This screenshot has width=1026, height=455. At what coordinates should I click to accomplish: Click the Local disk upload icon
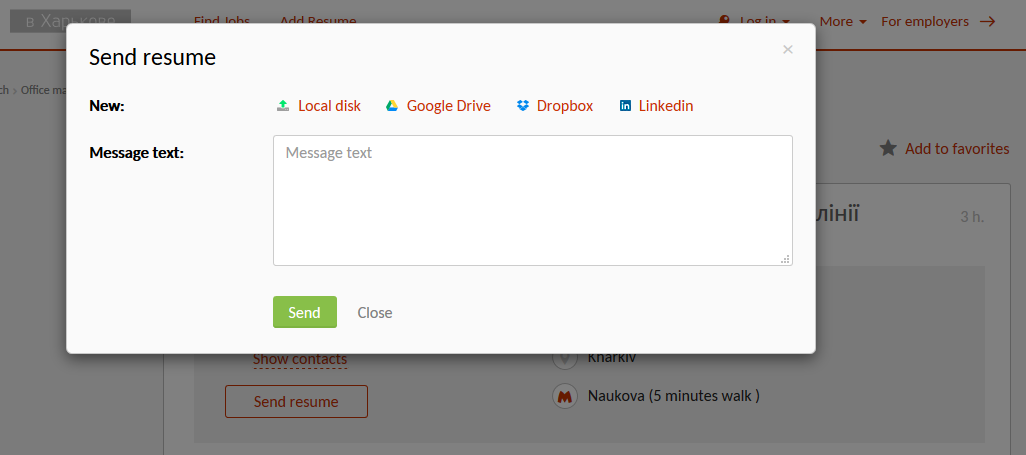tap(283, 106)
